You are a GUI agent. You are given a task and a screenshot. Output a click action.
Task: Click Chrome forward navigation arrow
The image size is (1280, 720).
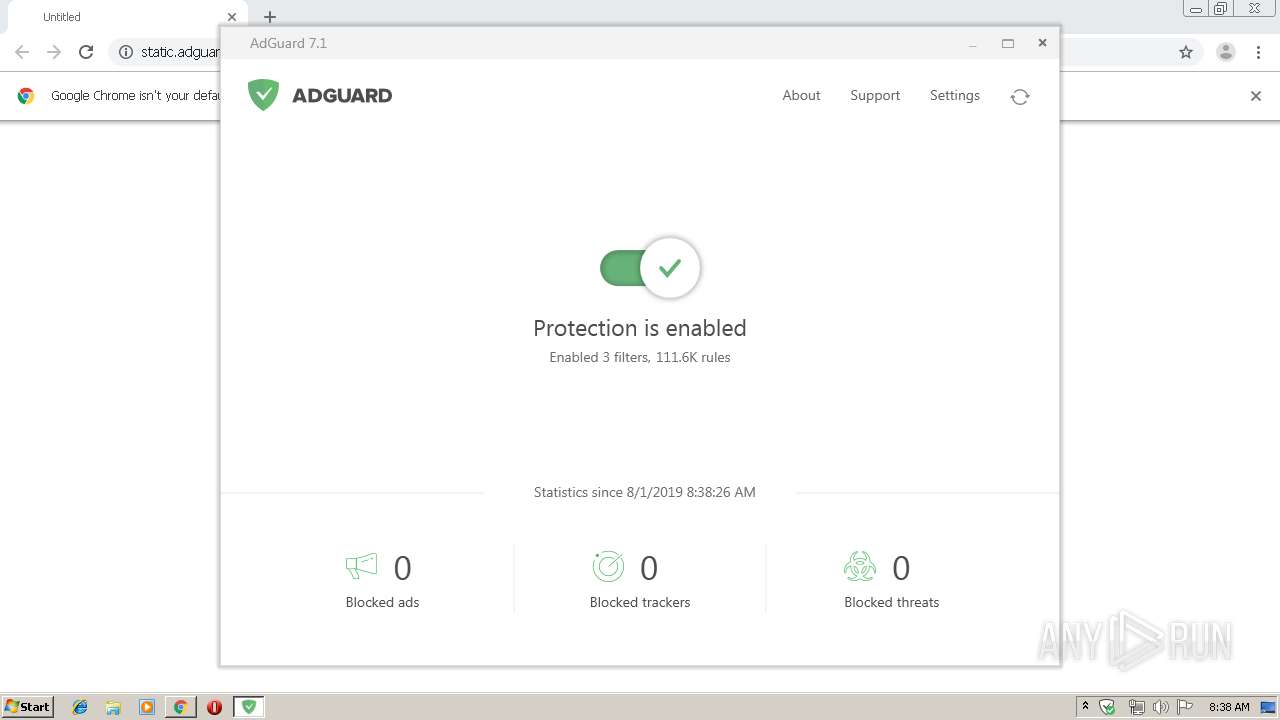coord(54,52)
